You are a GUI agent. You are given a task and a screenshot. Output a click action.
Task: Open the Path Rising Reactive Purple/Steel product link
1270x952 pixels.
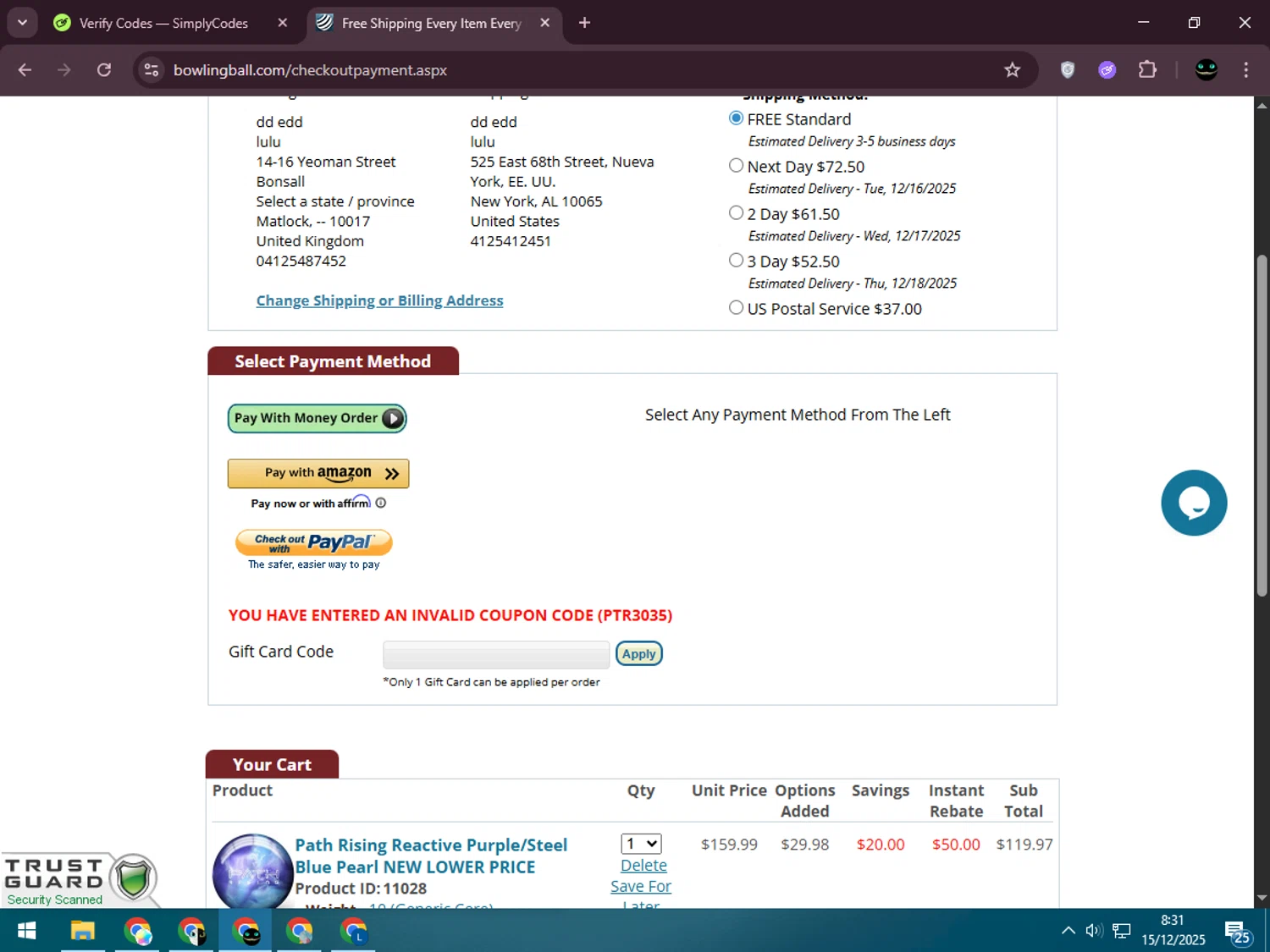431,856
